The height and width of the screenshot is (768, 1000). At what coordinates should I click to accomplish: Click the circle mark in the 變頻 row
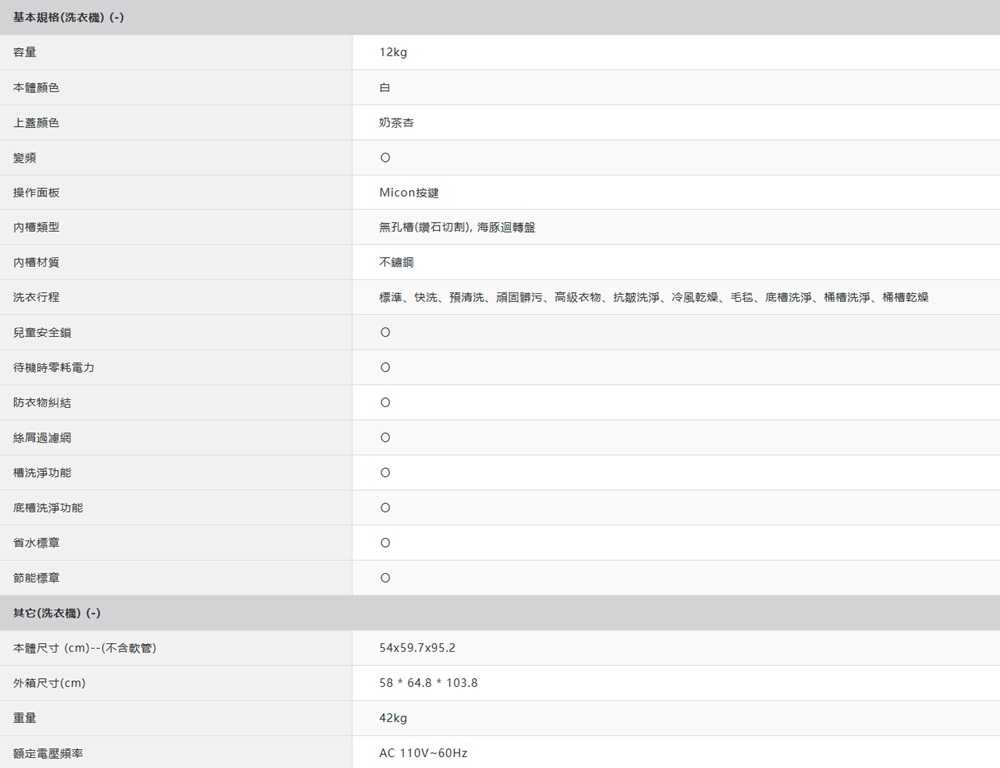pos(385,158)
